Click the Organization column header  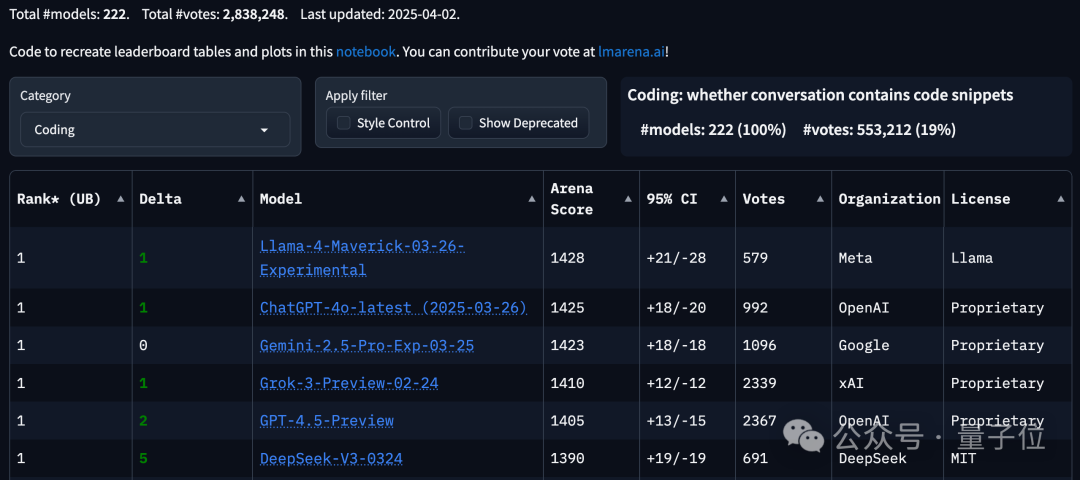tap(889, 199)
